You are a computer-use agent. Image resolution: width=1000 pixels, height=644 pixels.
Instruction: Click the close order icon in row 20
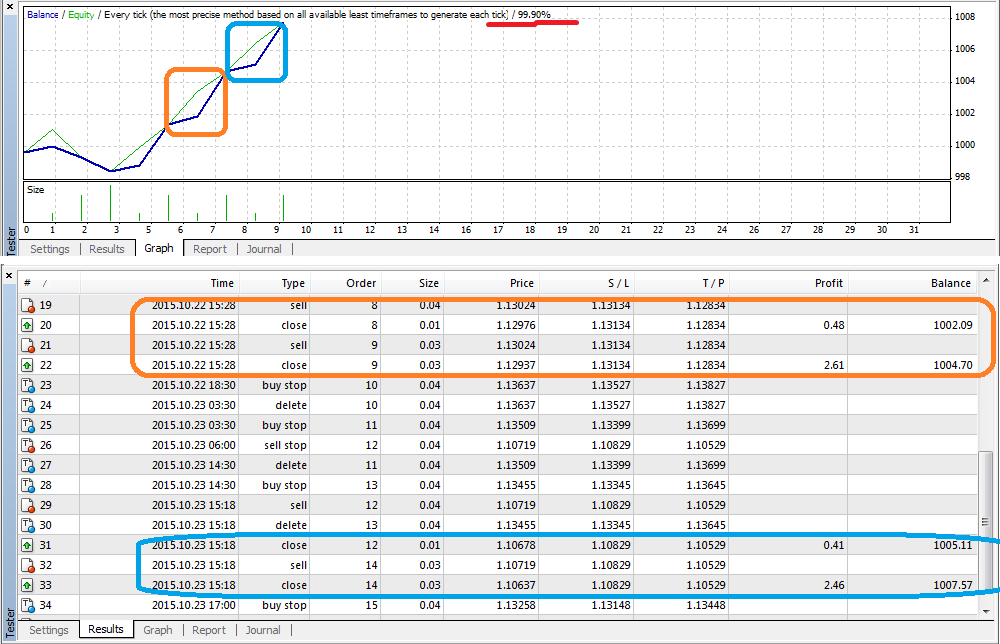(29, 325)
